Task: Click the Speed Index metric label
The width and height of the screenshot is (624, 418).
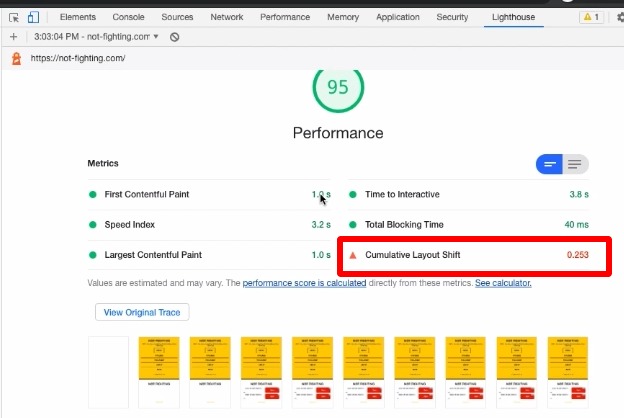Action: pyautogui.click(x=129, y=225)
